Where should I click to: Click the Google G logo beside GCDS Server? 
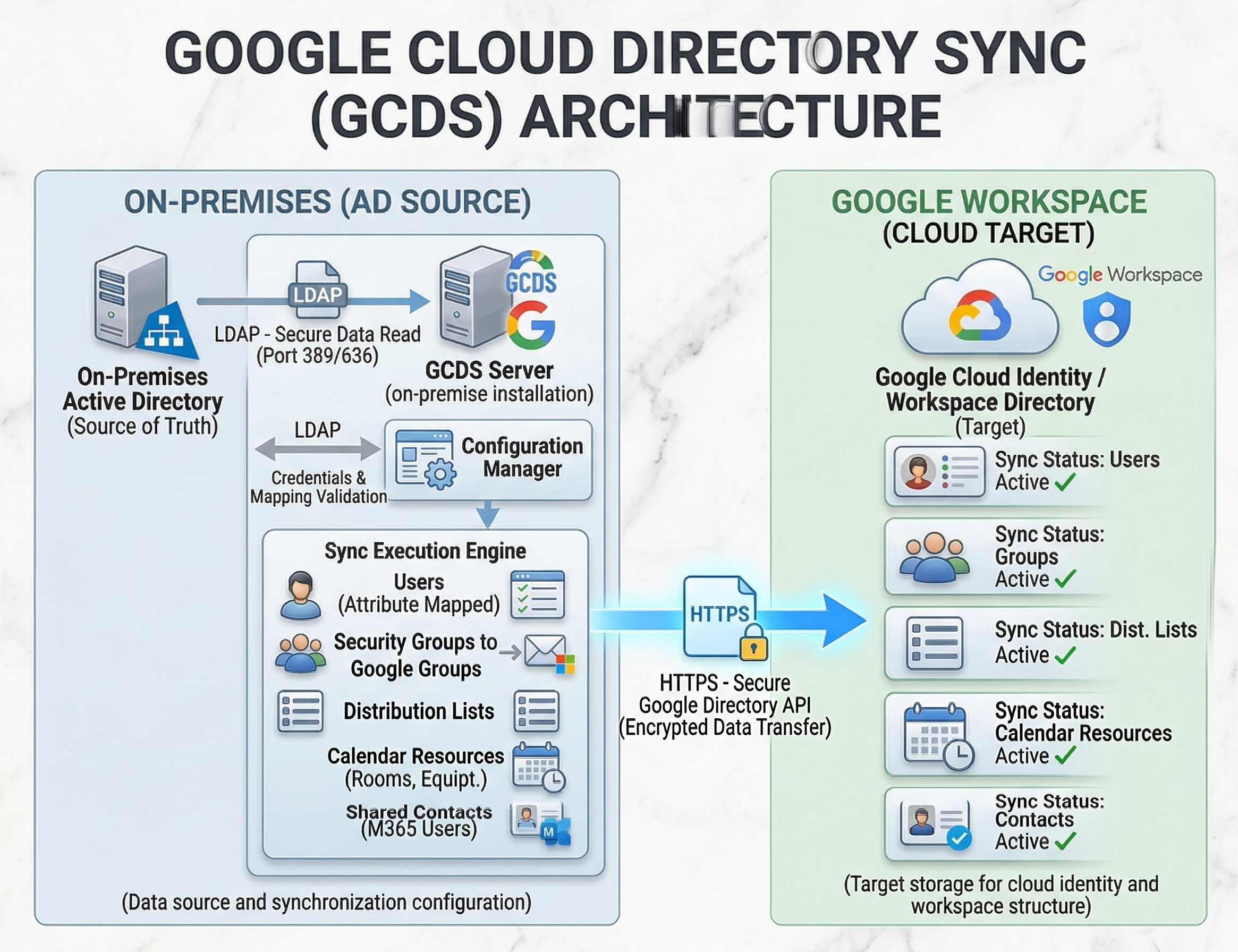[531, 325]
